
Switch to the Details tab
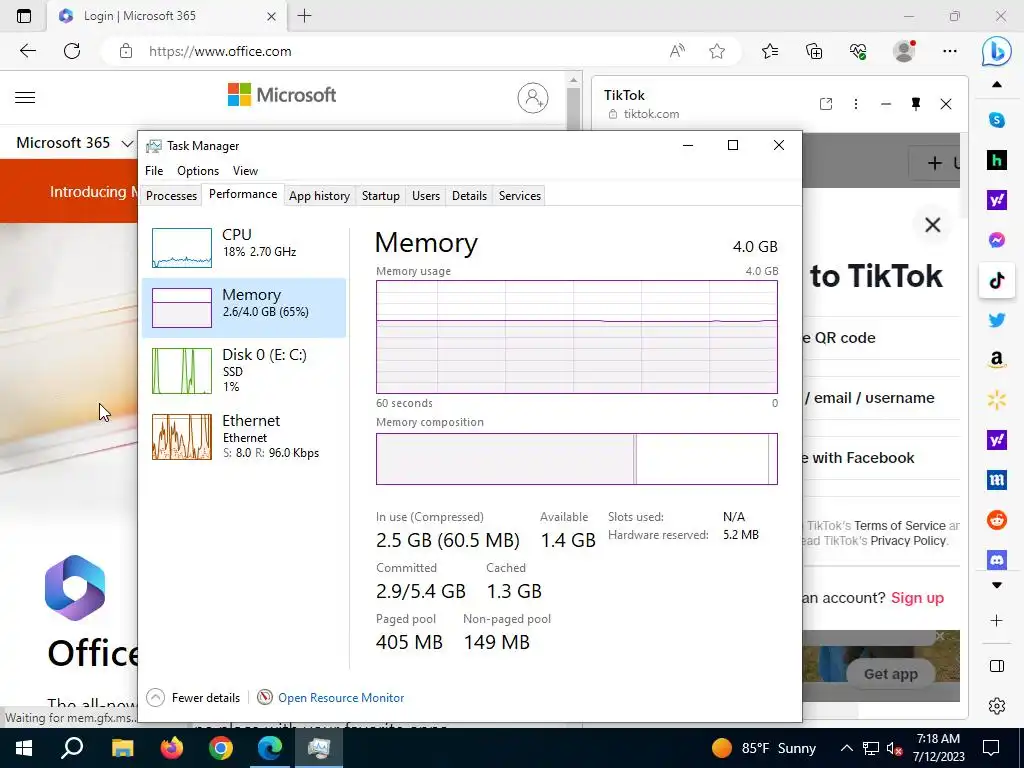click(470, 196)
